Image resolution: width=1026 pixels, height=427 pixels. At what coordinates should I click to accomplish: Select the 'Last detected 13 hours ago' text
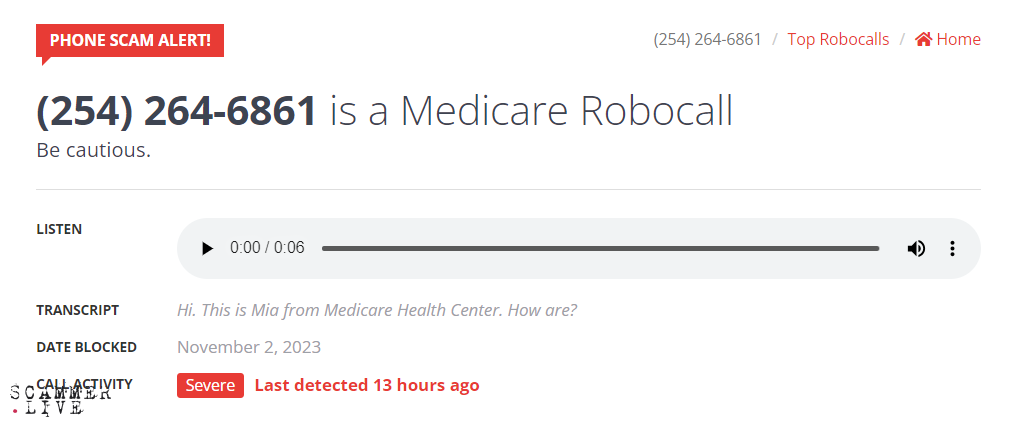(x=367, y=385)
